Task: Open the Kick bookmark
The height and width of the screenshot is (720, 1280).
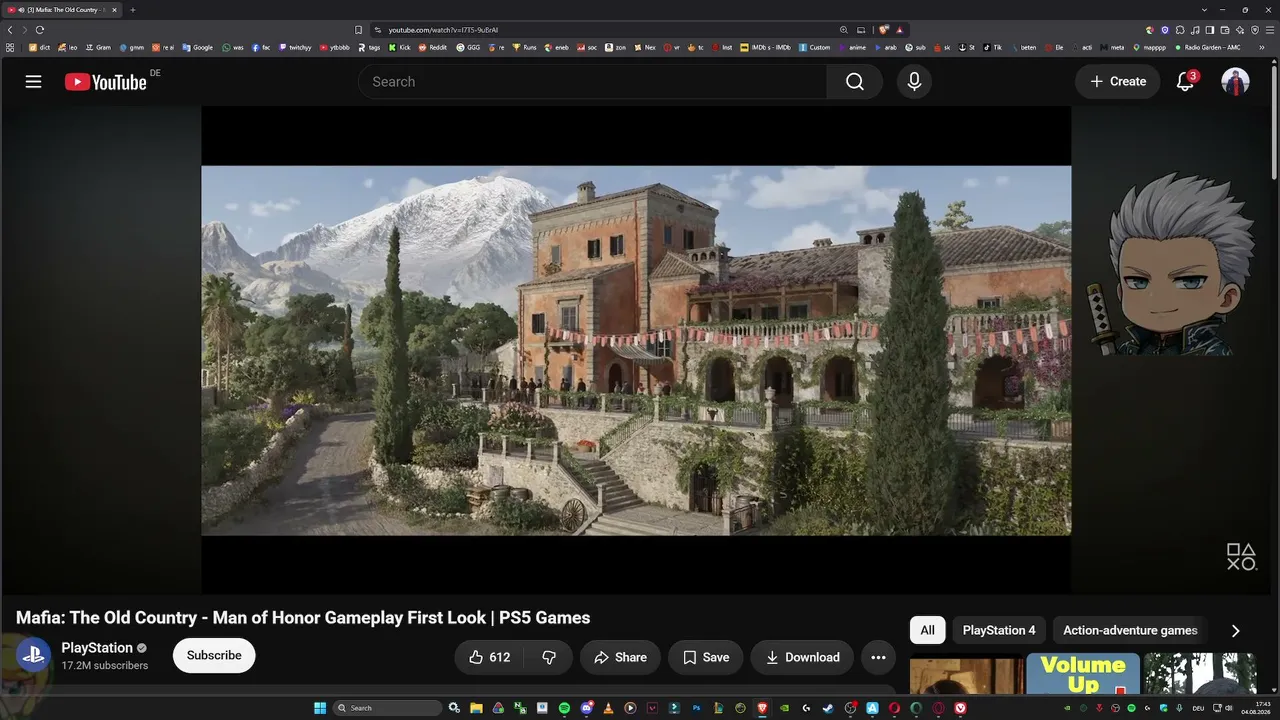Action: pyautogui.click(x=399, y=47)
